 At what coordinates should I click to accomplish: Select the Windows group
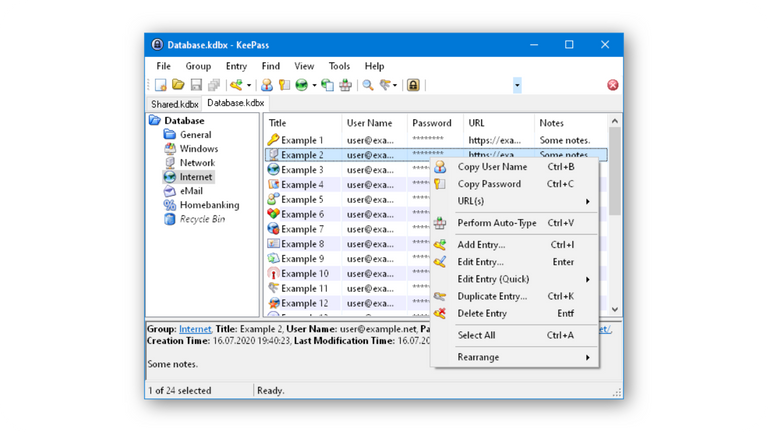(x=199, y=149)
